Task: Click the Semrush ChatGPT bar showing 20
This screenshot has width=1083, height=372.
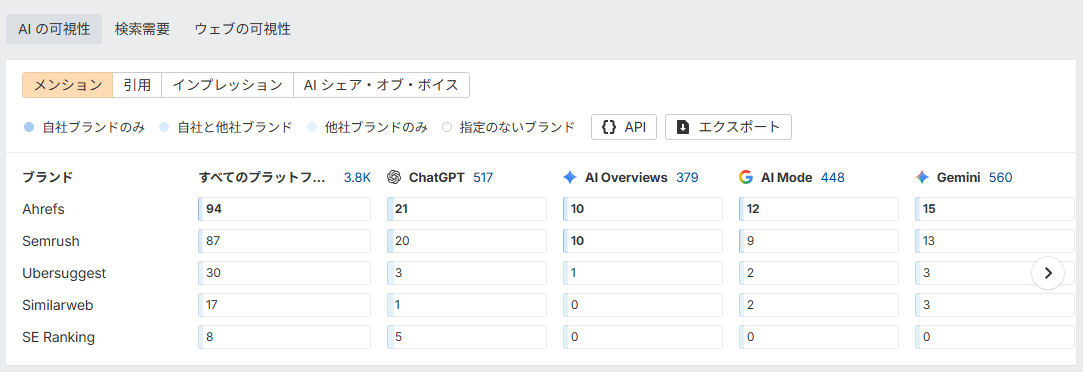Action: [x=466, y=241]
